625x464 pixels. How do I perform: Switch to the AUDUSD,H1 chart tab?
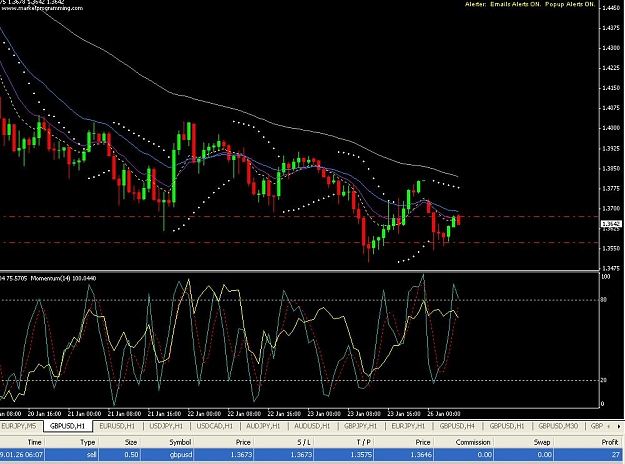pyautogui.click(x=312, y=426)
